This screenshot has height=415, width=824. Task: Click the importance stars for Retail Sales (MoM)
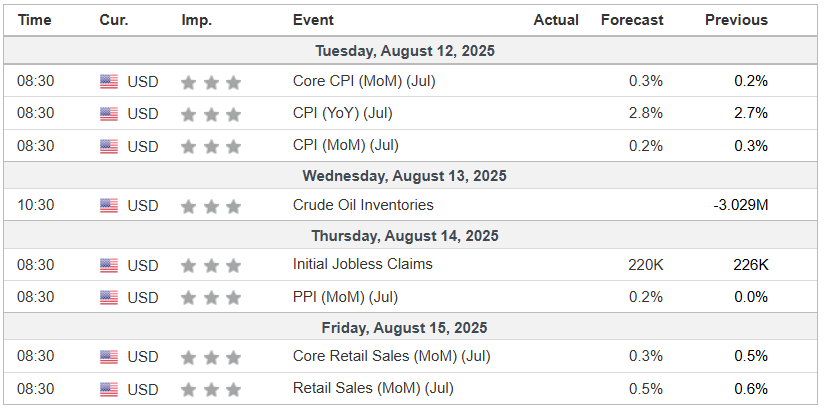tap(211, 389)
